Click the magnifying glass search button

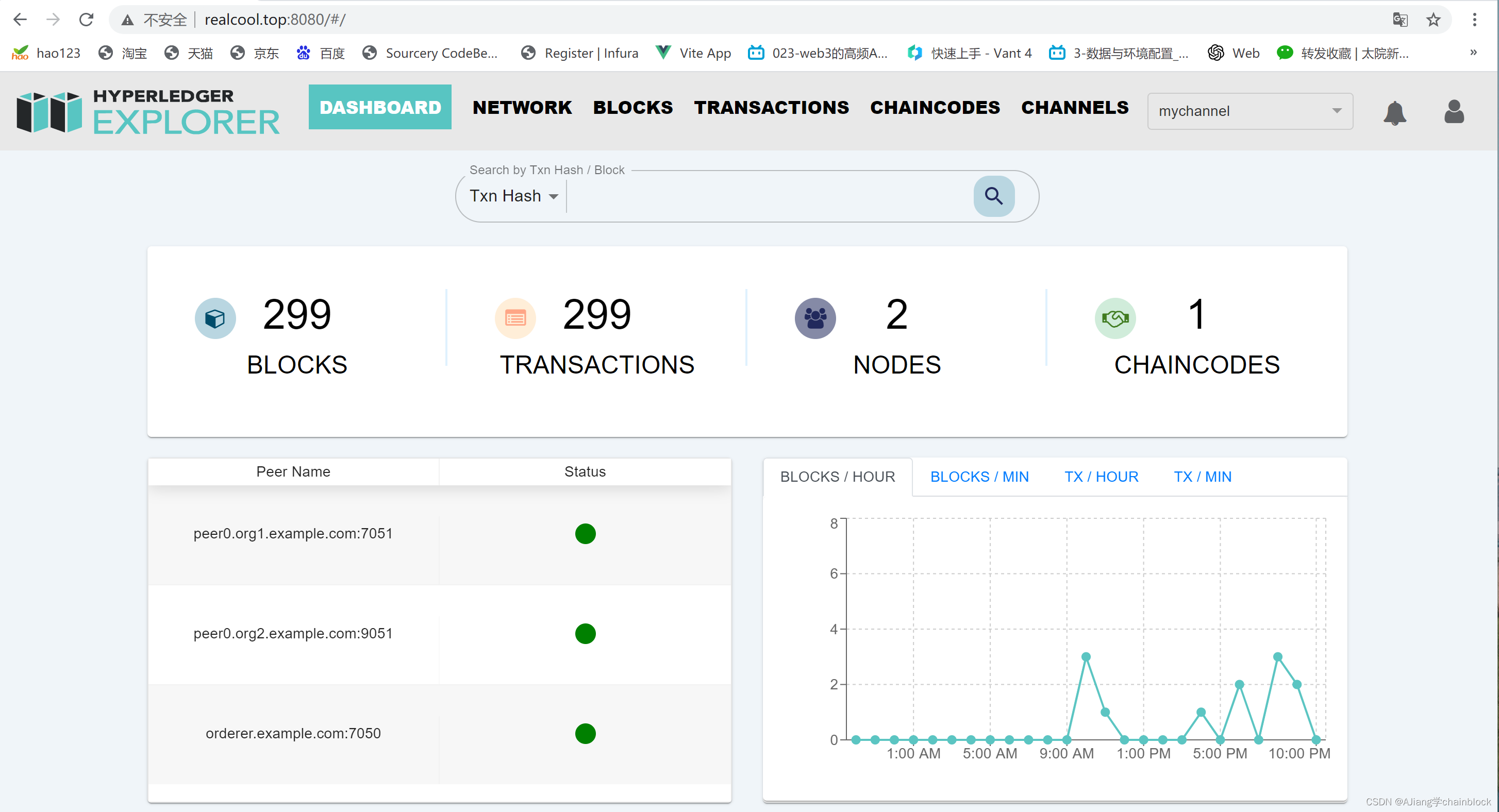click(x=993, y=196)
